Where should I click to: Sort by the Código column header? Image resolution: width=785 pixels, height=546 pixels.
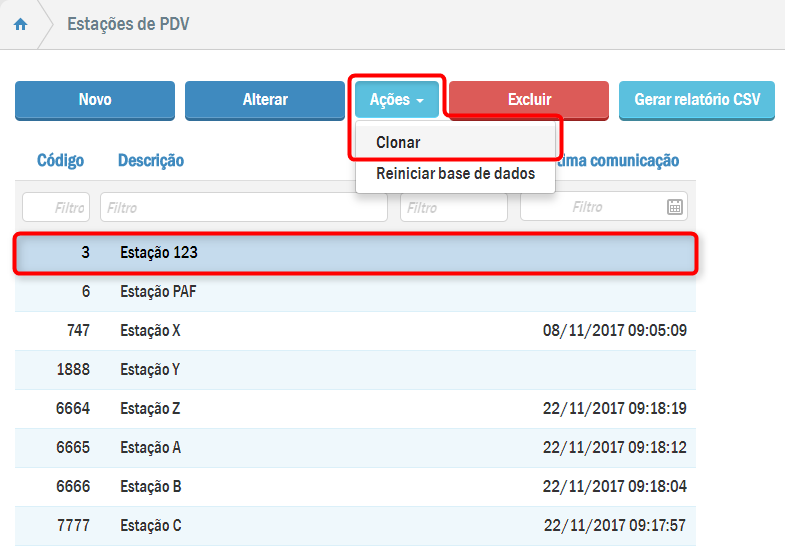60,161
